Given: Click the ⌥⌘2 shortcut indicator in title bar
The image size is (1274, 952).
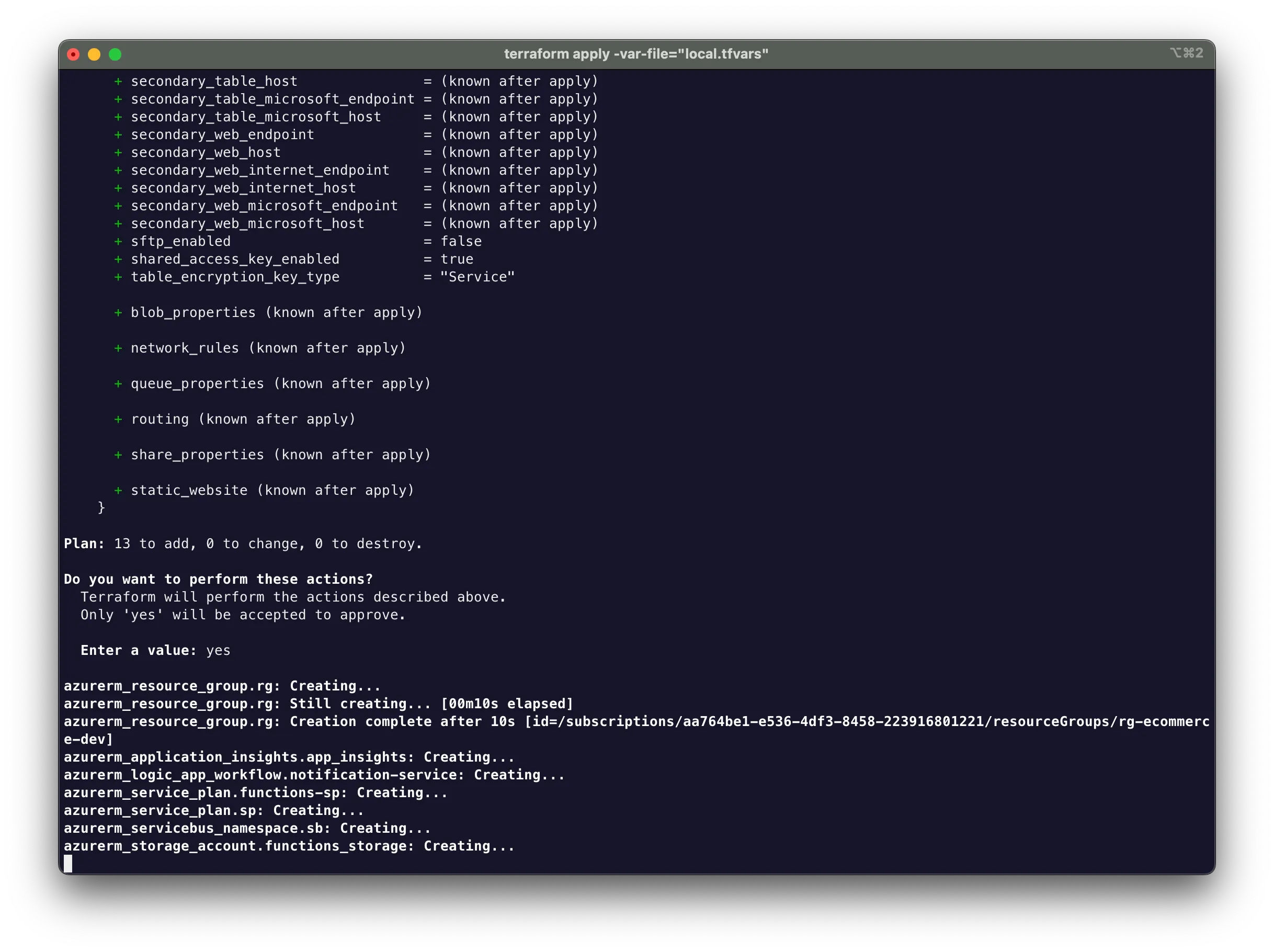Looking at the screenshot, I should tap(1187, 53).
